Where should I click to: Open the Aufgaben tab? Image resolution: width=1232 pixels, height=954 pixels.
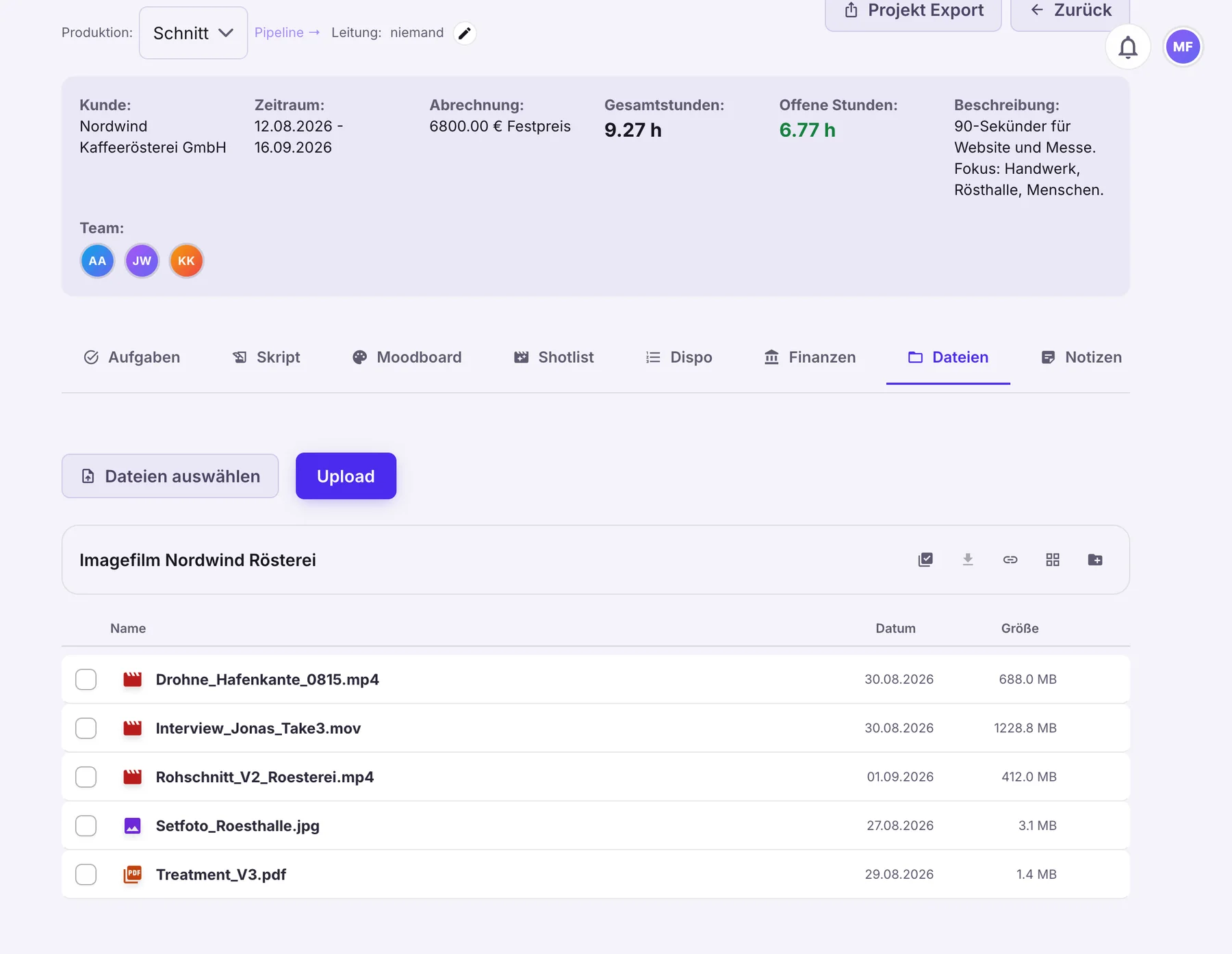131,357
